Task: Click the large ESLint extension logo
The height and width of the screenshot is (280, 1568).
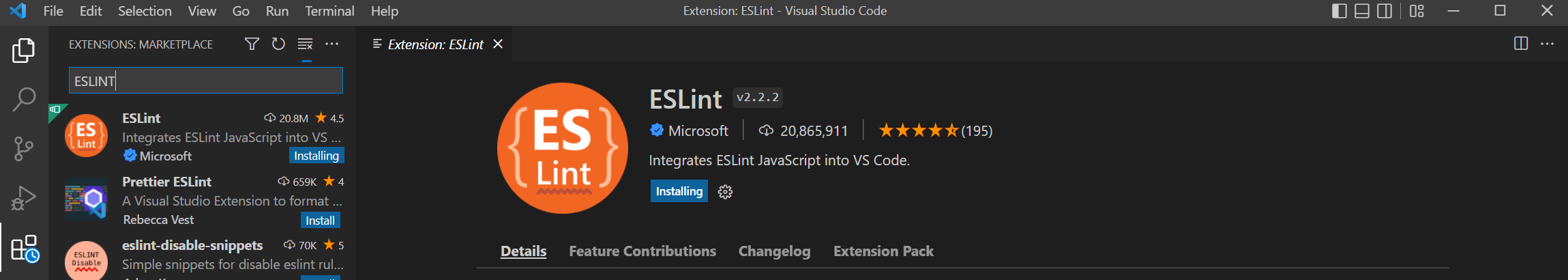Action: point(563,148)
